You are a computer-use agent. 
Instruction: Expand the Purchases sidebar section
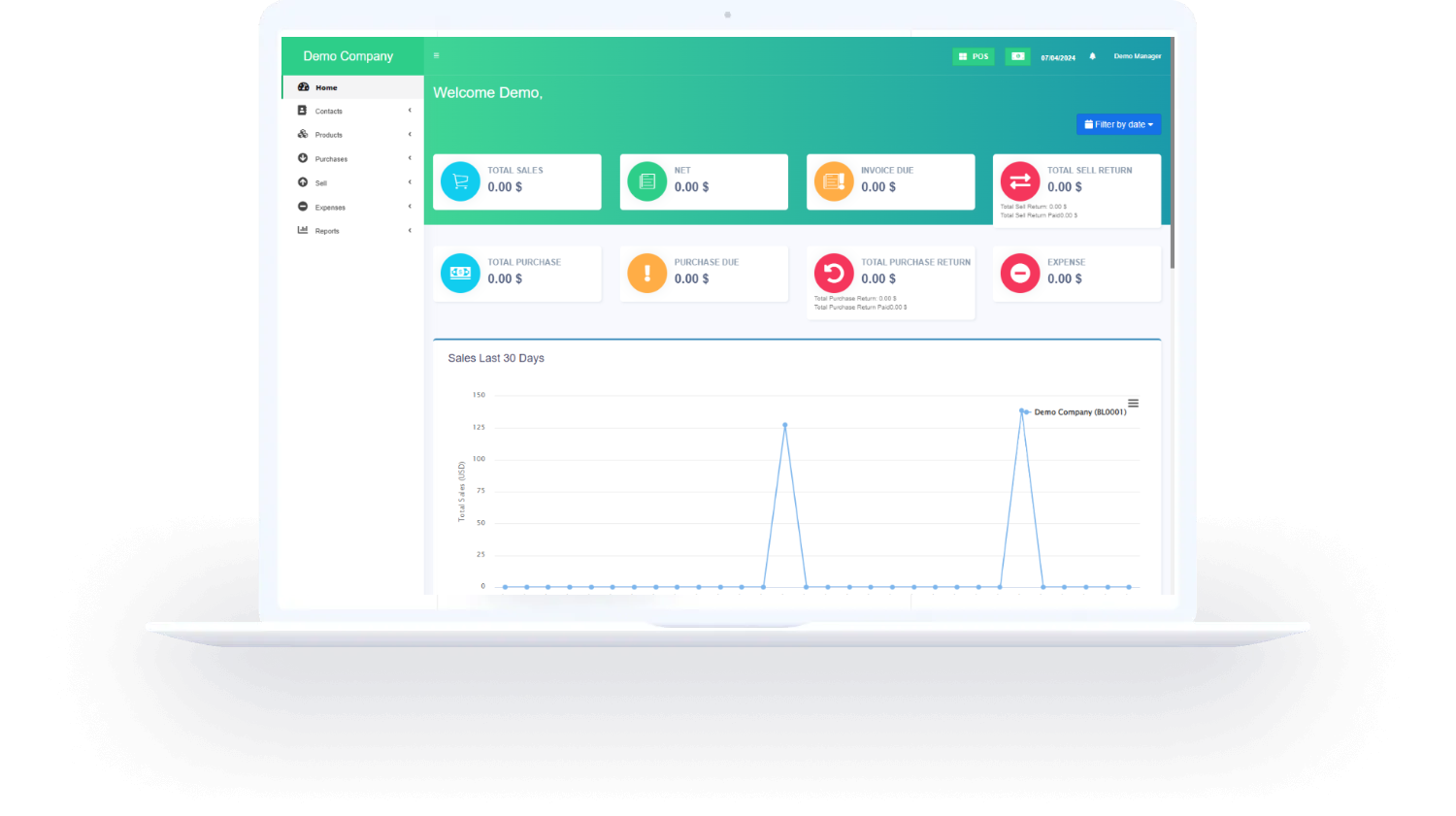(x=409, y=158)
